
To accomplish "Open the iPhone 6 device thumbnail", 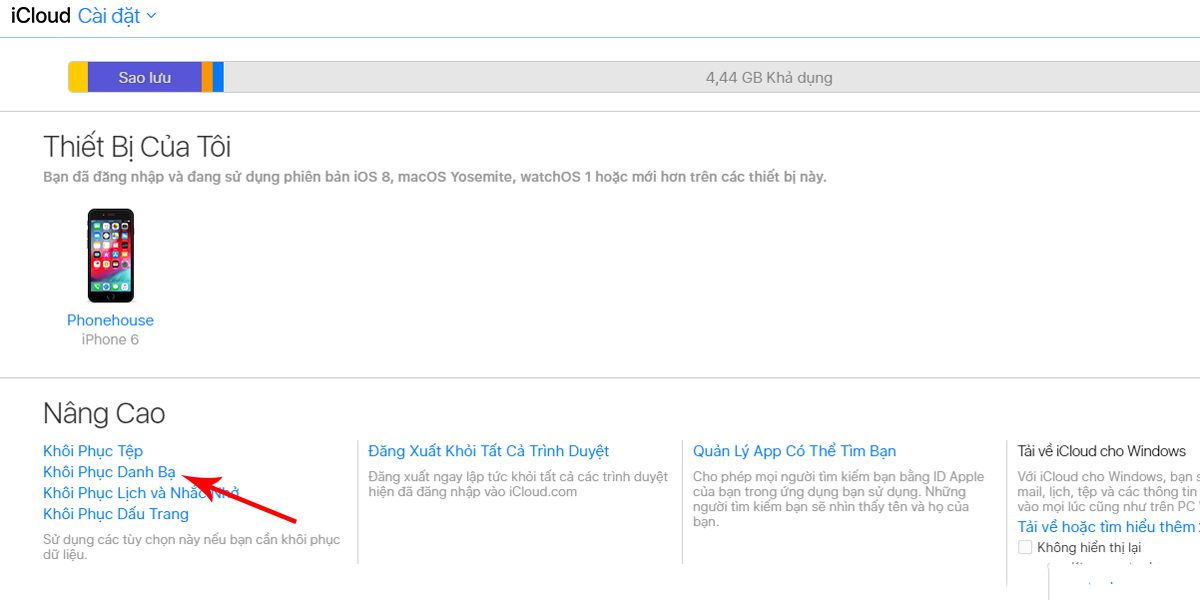I will click(110, 255).
